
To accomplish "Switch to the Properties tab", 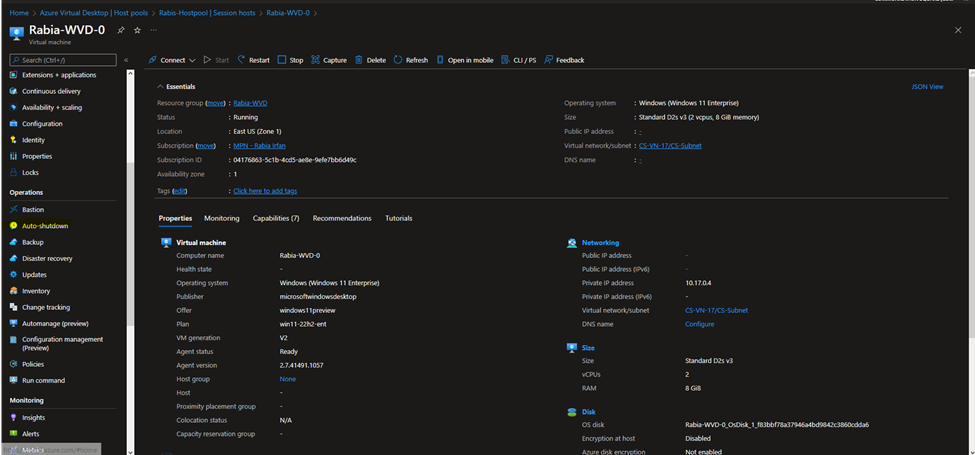I will pos(175,219).
